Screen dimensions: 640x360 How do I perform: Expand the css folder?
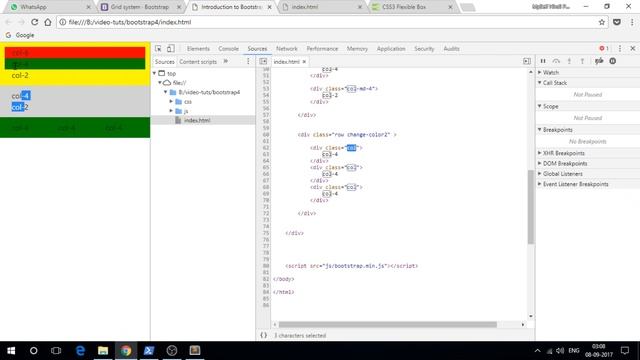(171, 102)
